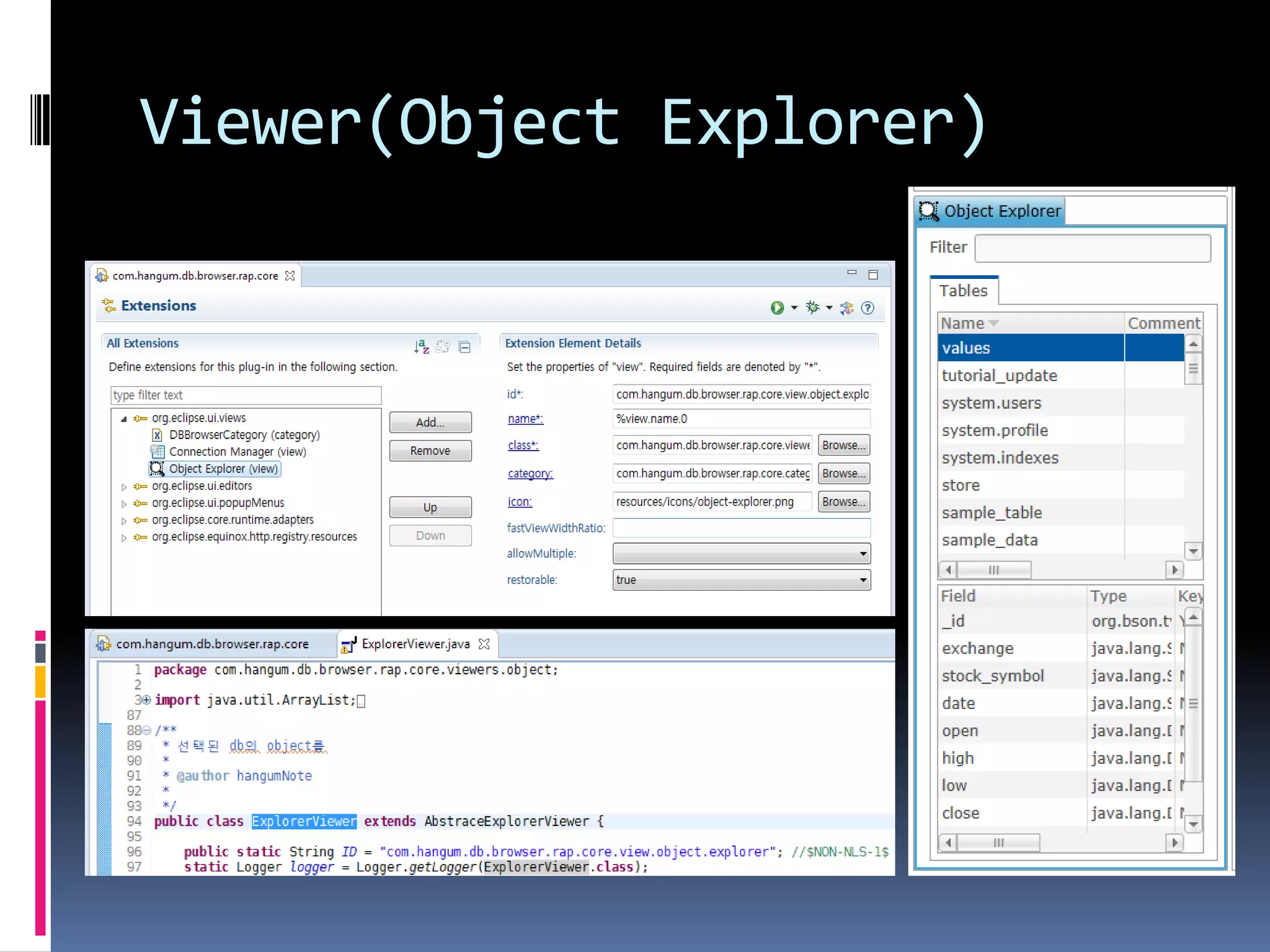Click the class* hyperlink label
This screenshot has width=1270, height=952.
pos(523,446)
